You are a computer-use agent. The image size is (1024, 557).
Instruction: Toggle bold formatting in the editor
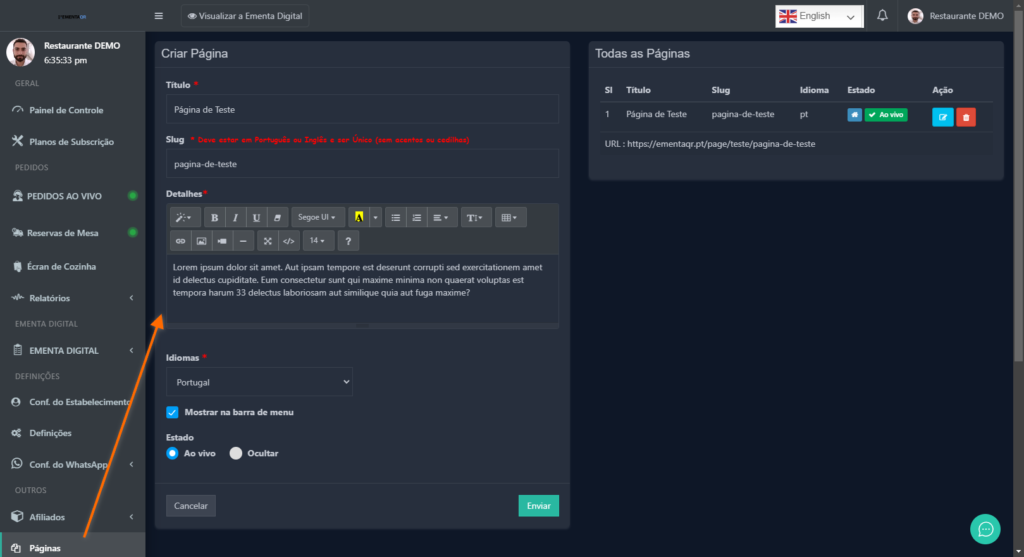pos(214,217)
